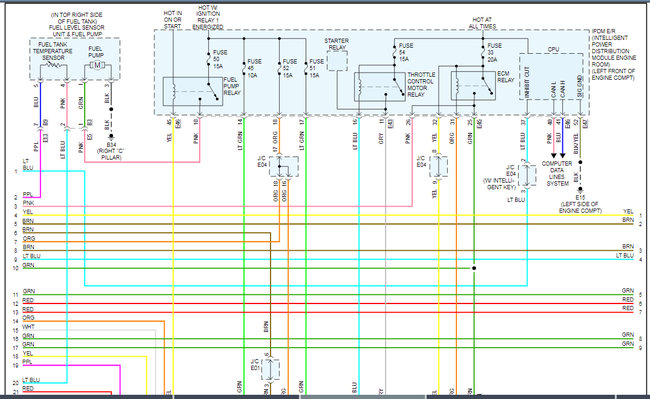Screen dimensions: 650x399
Task: Click the HOT IN ON OR START label
Action: click(x=172, y=19)
